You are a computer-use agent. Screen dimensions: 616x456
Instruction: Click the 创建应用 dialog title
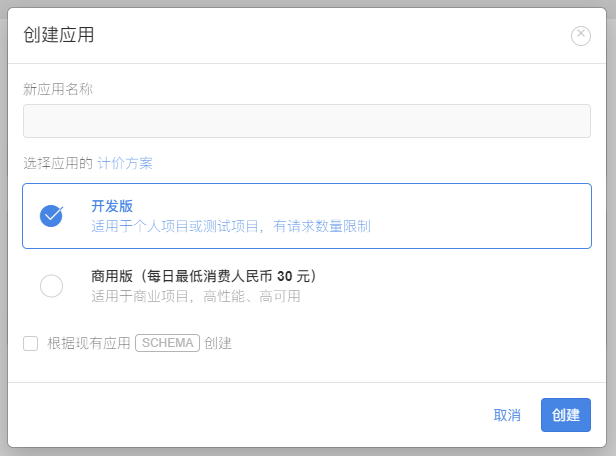pos(59,36)
